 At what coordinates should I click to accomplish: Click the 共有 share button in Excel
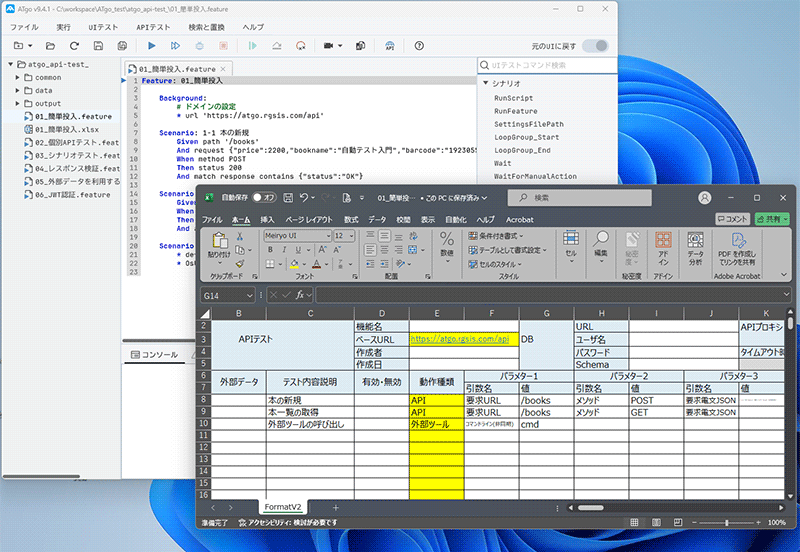click(771, 219)
